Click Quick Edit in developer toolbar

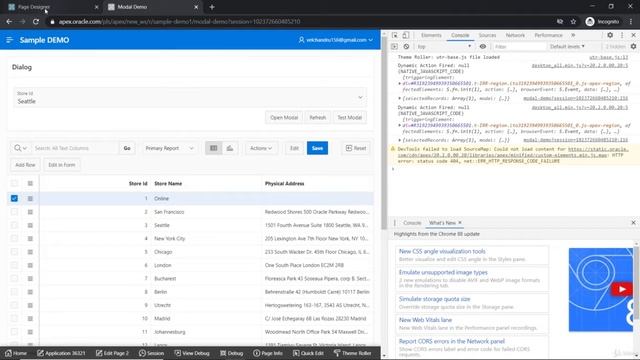(x=308, y=353)
